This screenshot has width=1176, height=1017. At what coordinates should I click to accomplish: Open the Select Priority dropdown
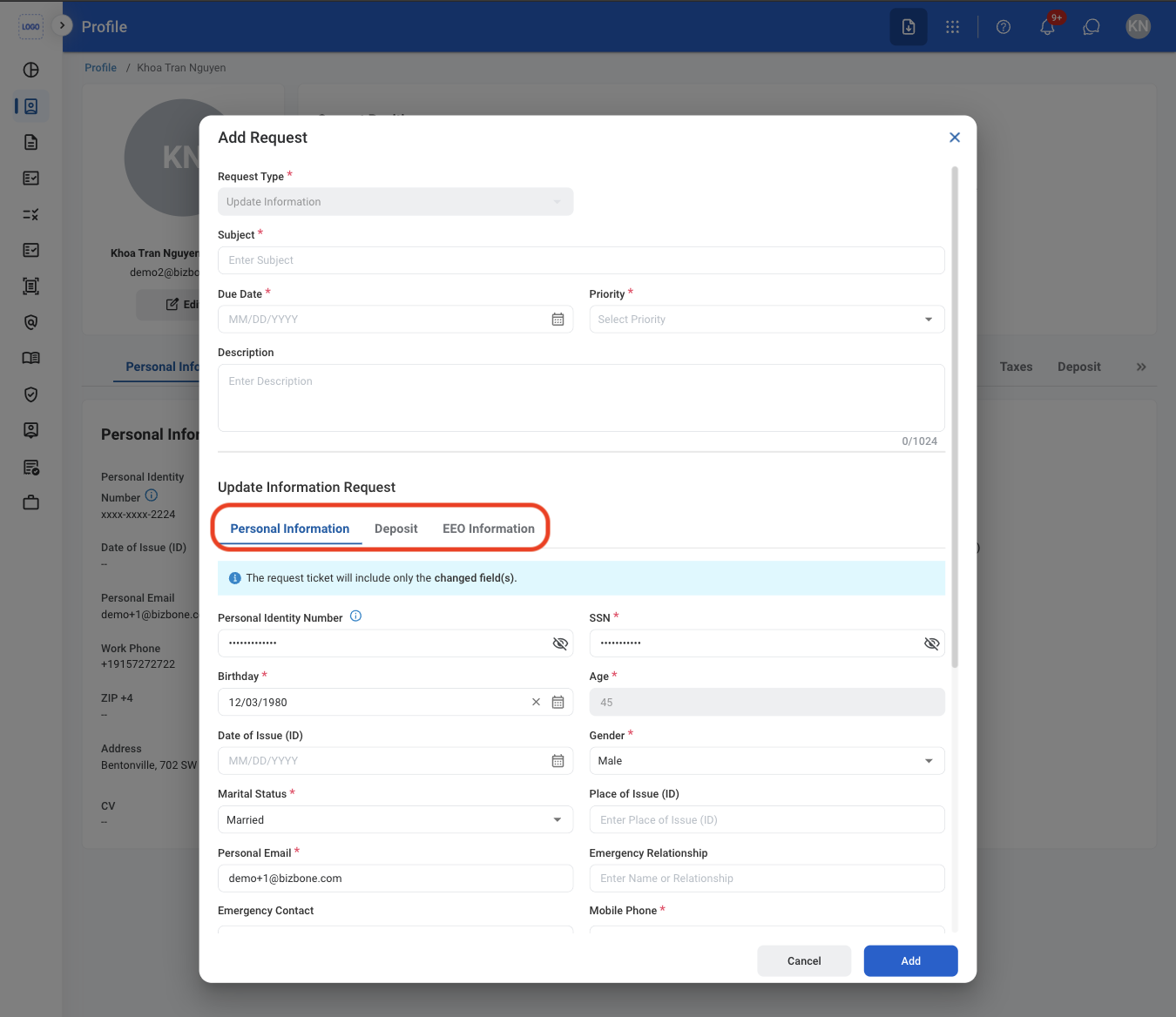tap(767, 320)
